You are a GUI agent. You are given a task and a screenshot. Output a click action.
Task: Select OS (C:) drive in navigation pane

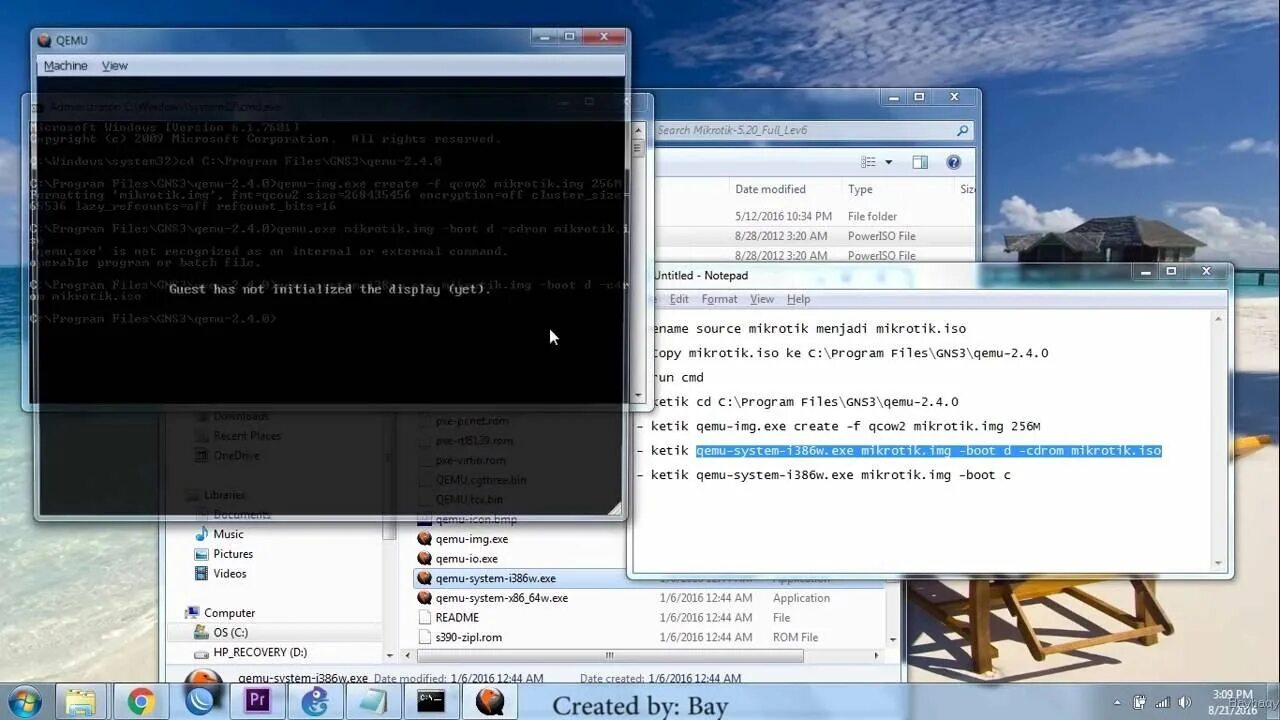pyautogui.click(x=230, y=633)
